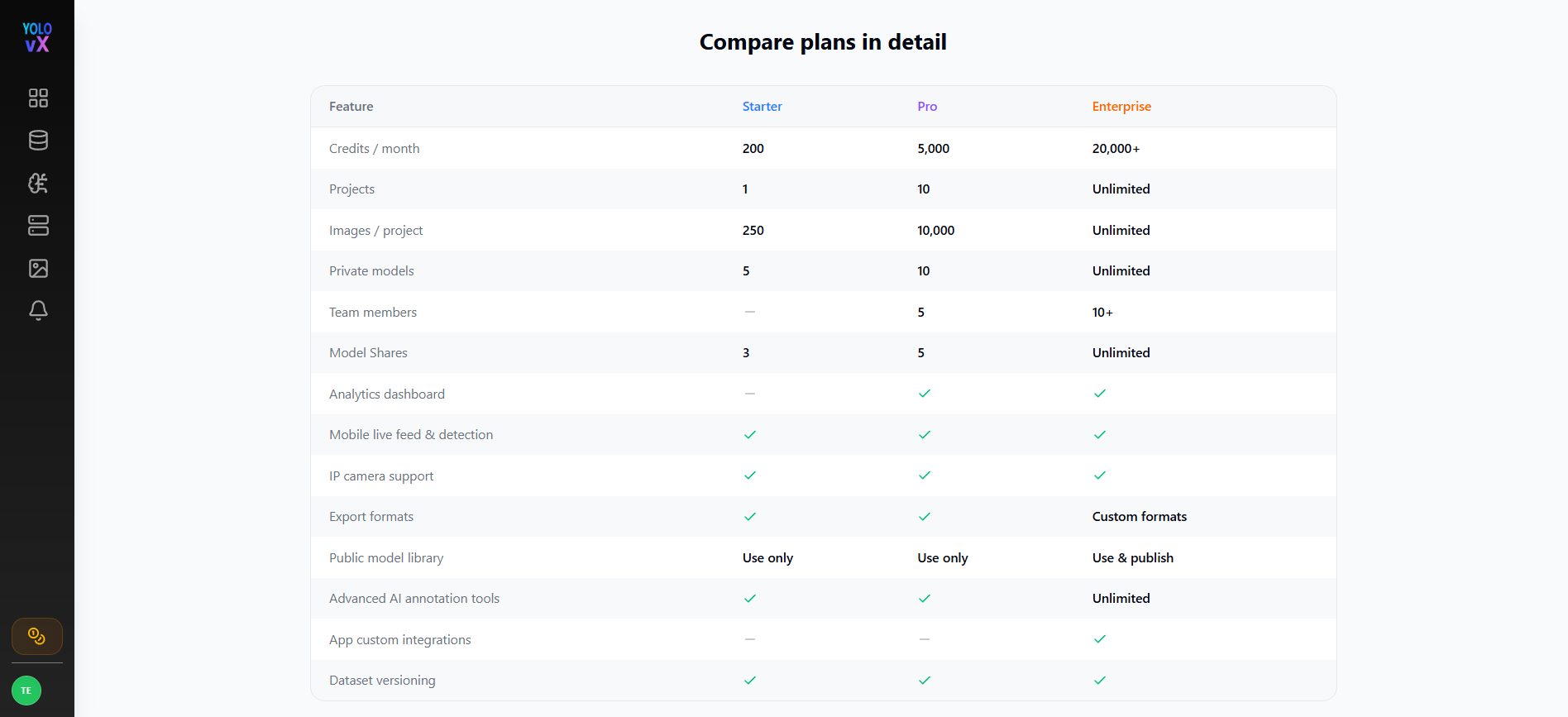Open the TE user avatar
Image resolution: width=1568 pixels, height=717 pixels.
pos(26,691)
